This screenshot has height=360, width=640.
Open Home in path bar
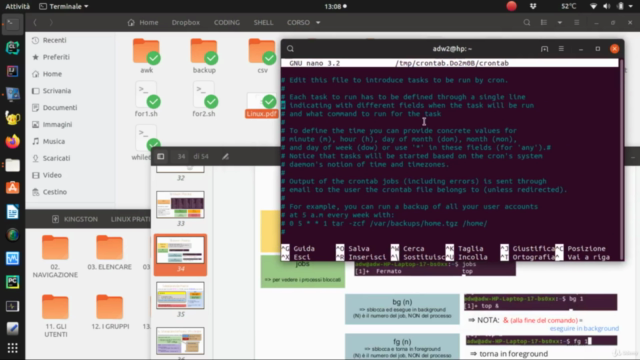pyautogui.click(x=143, y=22)
